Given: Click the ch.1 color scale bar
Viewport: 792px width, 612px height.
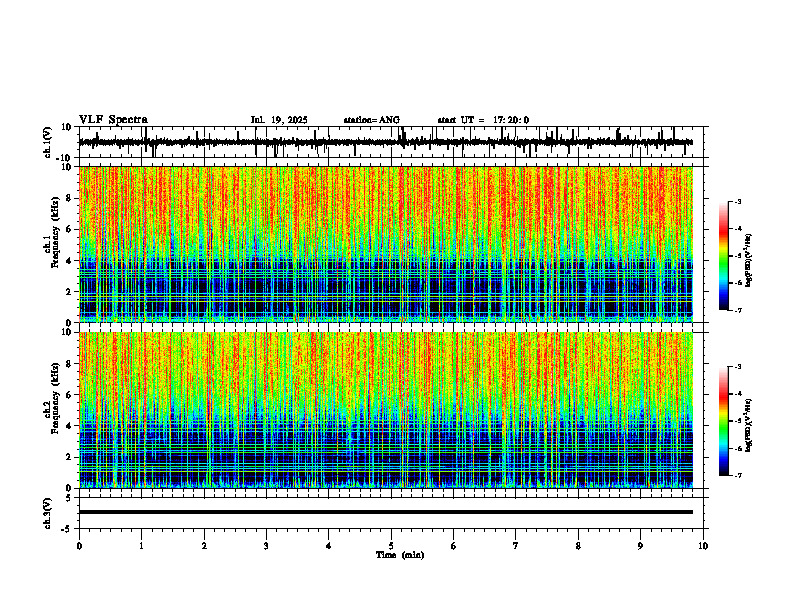Looking at the screenshot, I should click(x=723, y=256).
